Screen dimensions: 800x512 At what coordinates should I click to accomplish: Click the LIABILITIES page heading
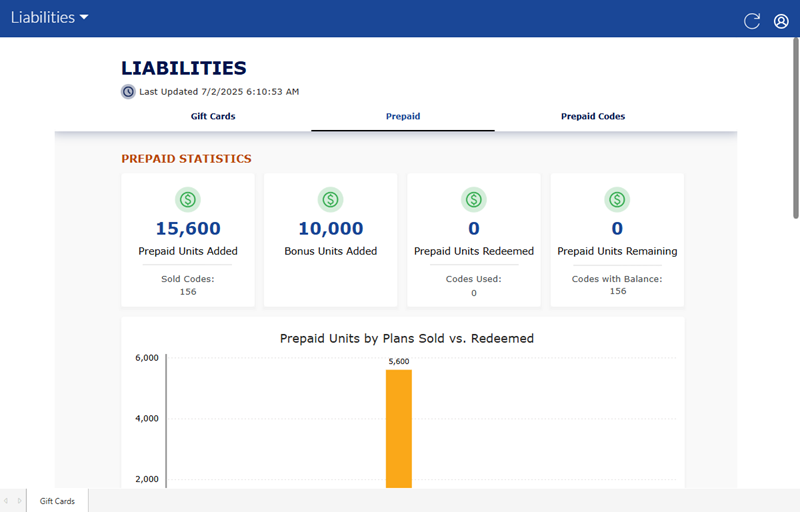click(184, 68)
